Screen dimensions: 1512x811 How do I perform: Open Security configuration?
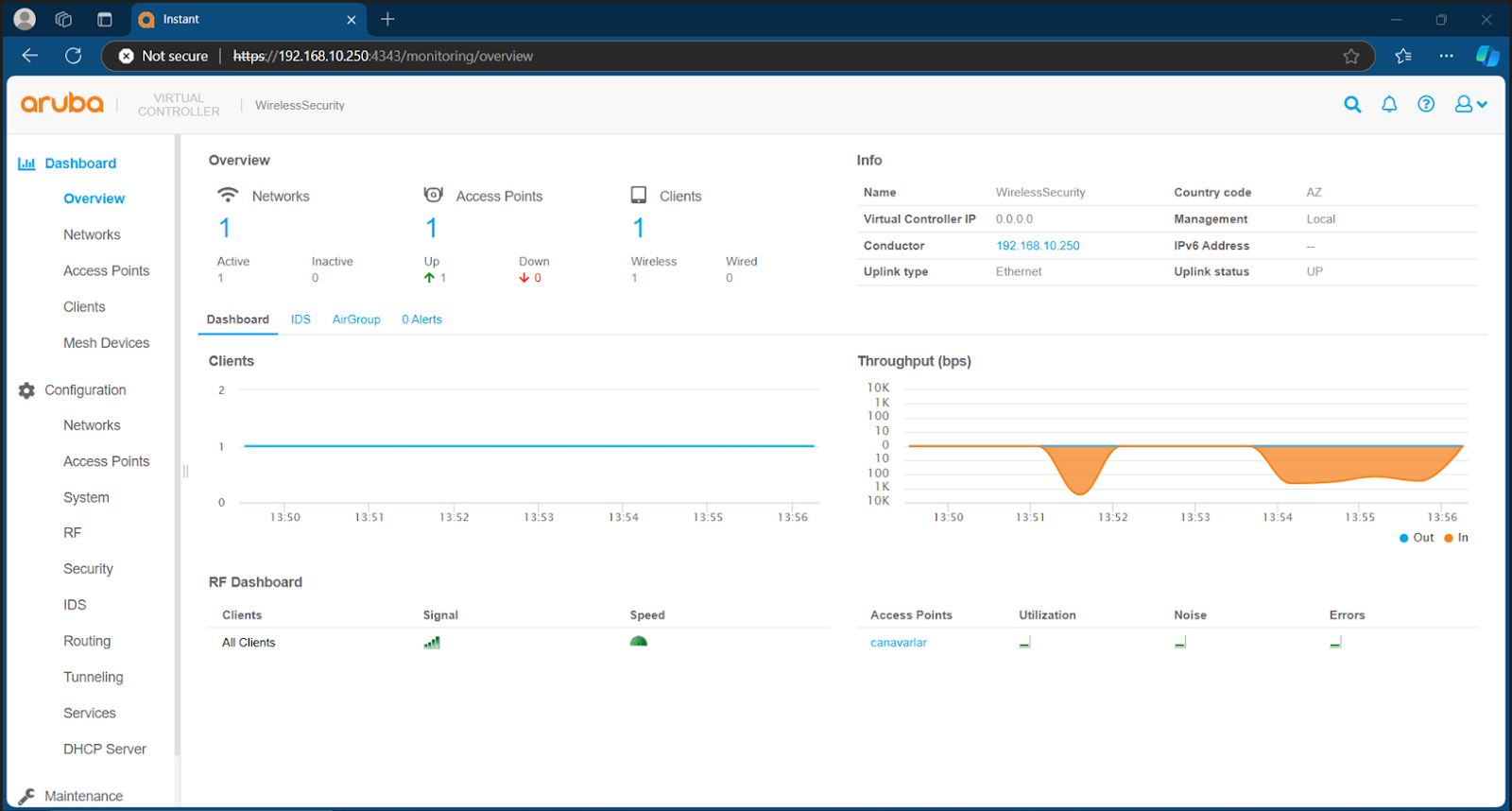coord(88,569)
